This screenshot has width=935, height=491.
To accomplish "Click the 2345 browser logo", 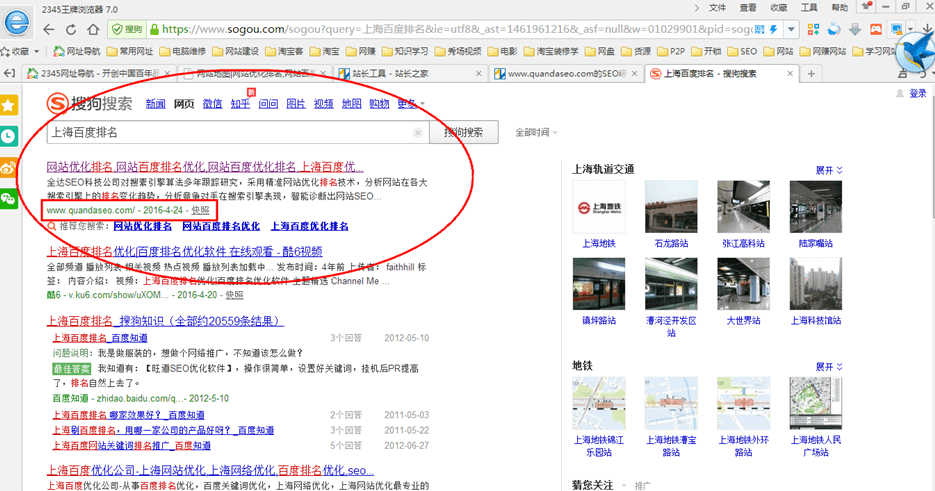I will pyautogui.click(x=17, y=23).
